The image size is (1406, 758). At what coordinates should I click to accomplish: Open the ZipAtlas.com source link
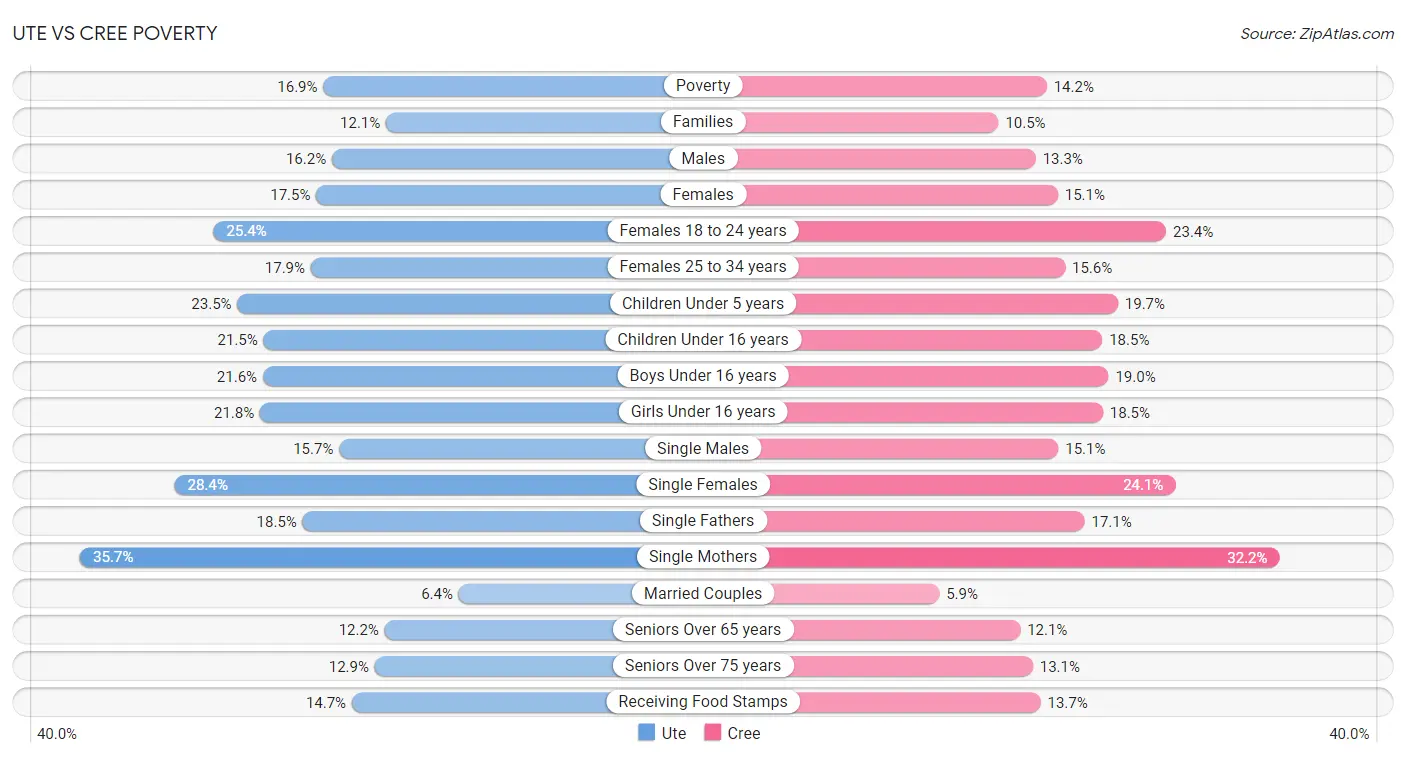(1317, 33)
